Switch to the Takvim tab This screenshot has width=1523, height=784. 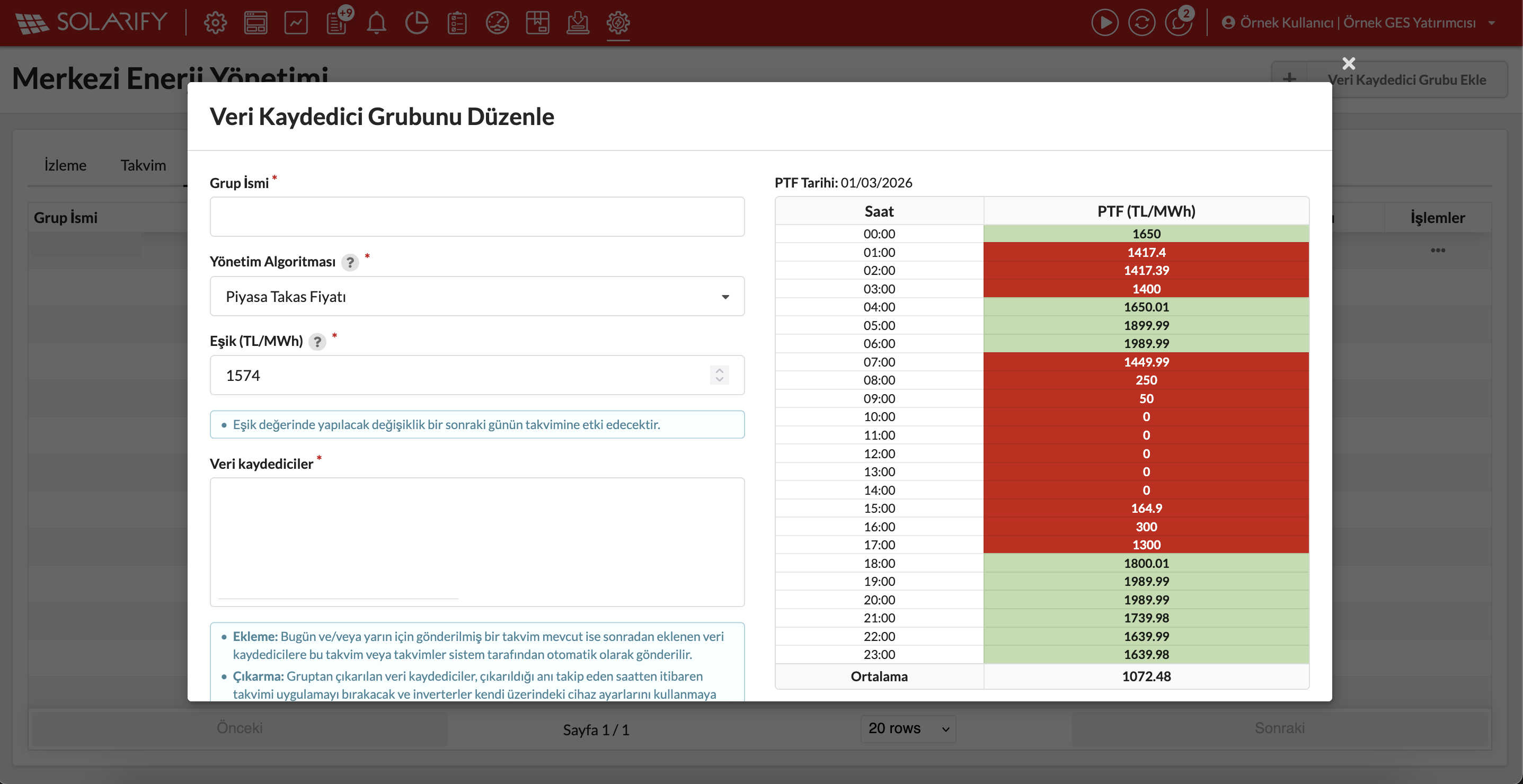(x=143, y=165)
